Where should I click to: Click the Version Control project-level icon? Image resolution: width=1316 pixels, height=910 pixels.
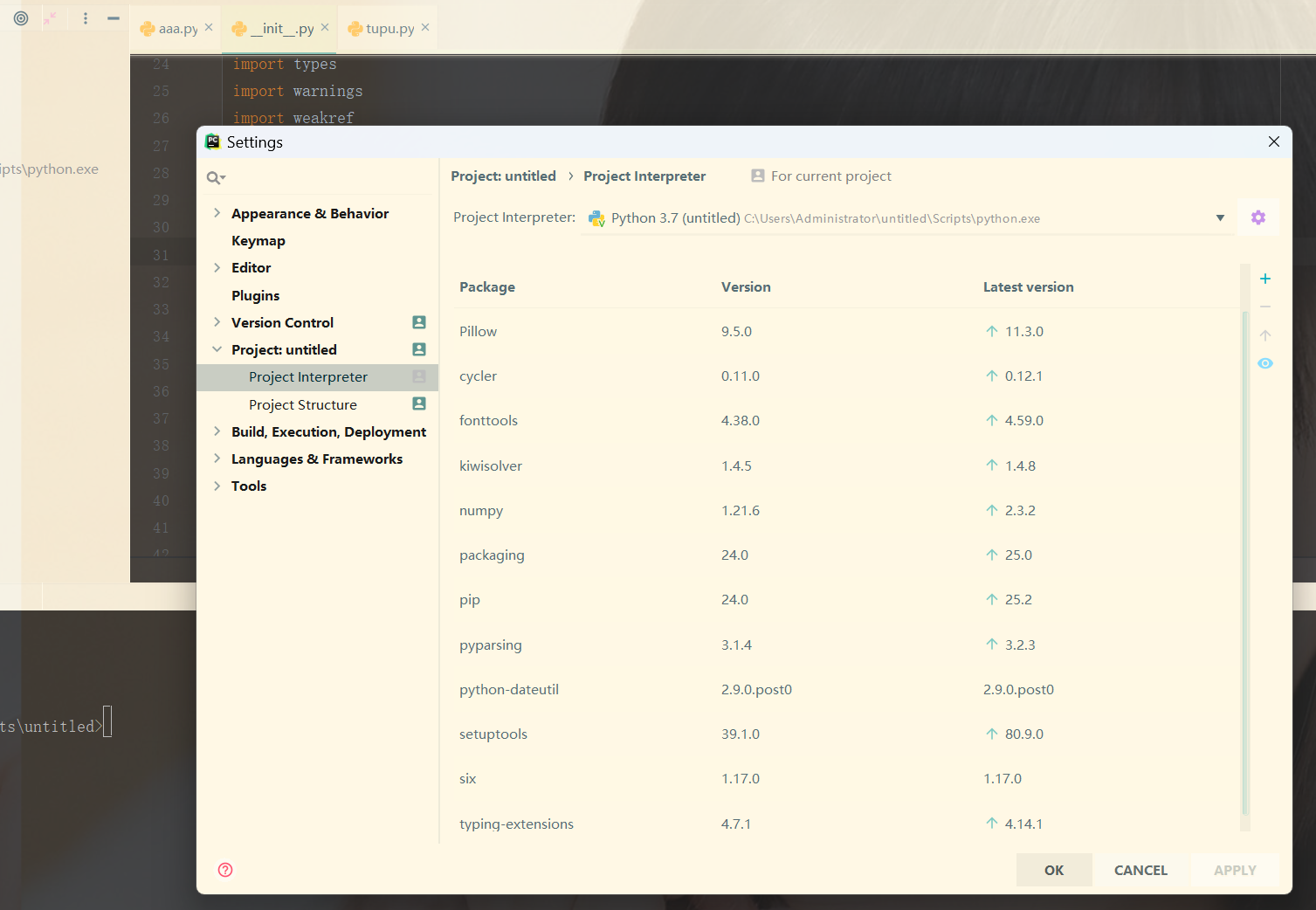[419, 322]
